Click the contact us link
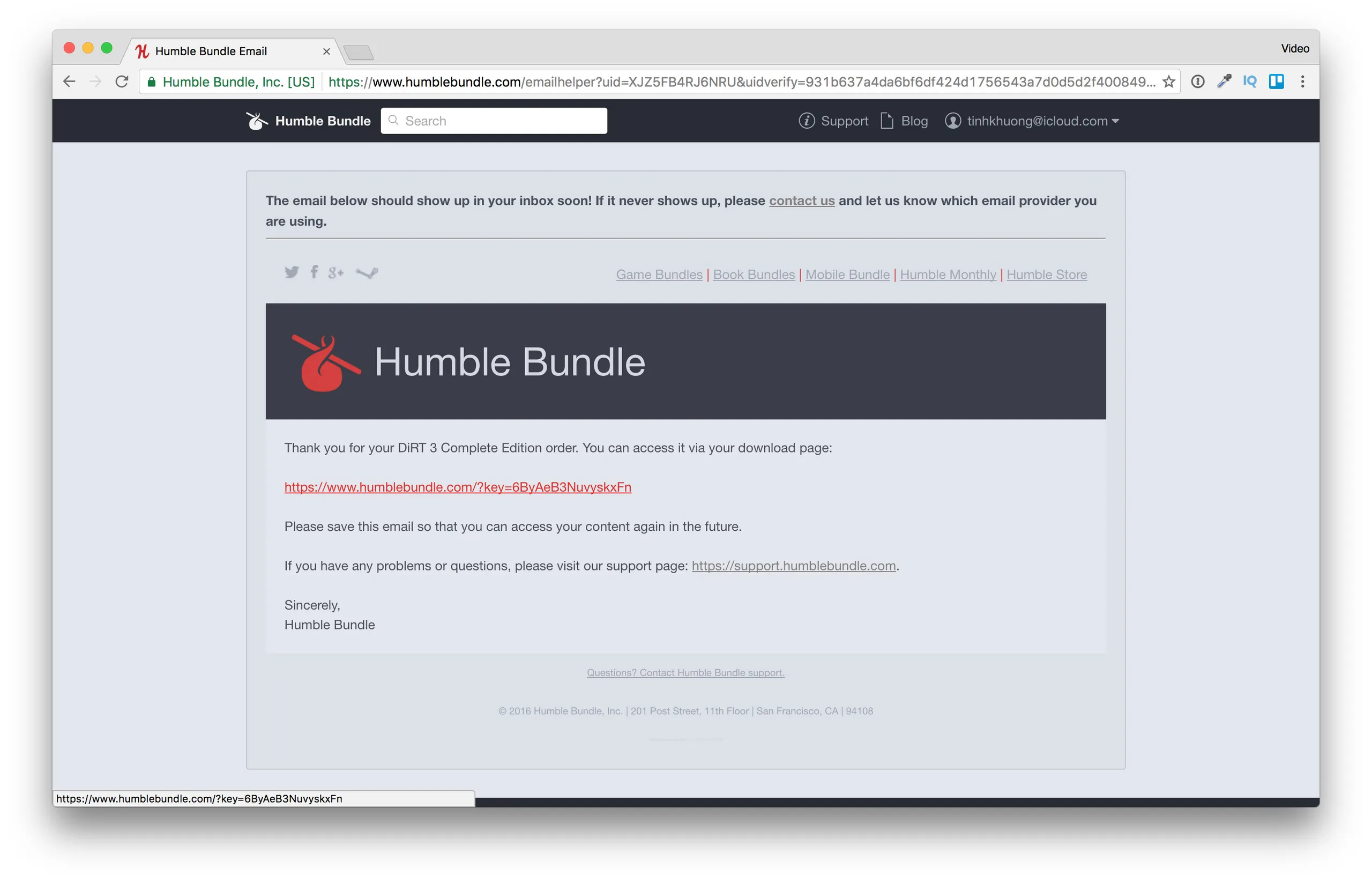Screen dimensions: 1372x882 801,201
